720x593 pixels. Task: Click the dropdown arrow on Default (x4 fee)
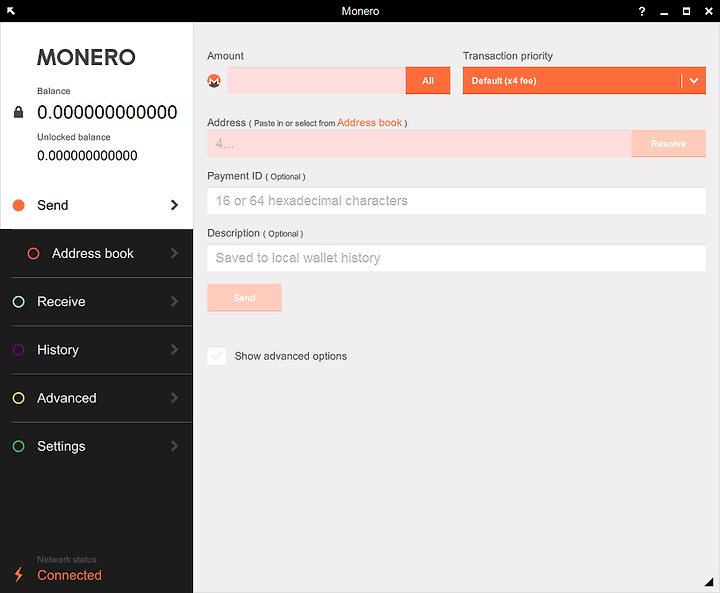tap(694, 81)
